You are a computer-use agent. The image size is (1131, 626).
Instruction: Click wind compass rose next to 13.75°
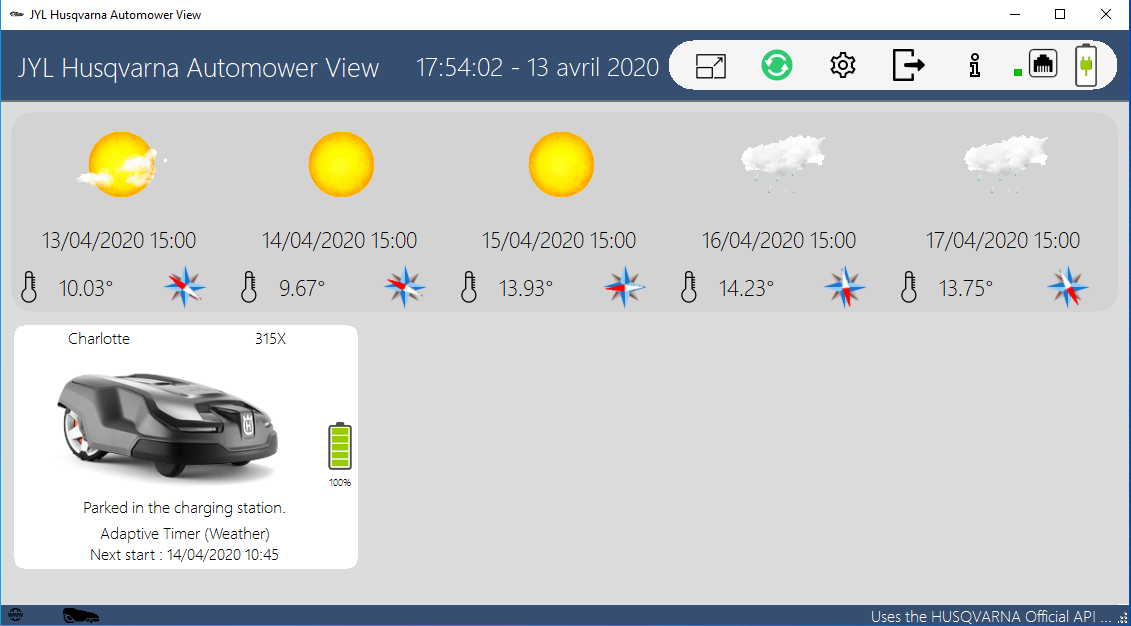1068,287
